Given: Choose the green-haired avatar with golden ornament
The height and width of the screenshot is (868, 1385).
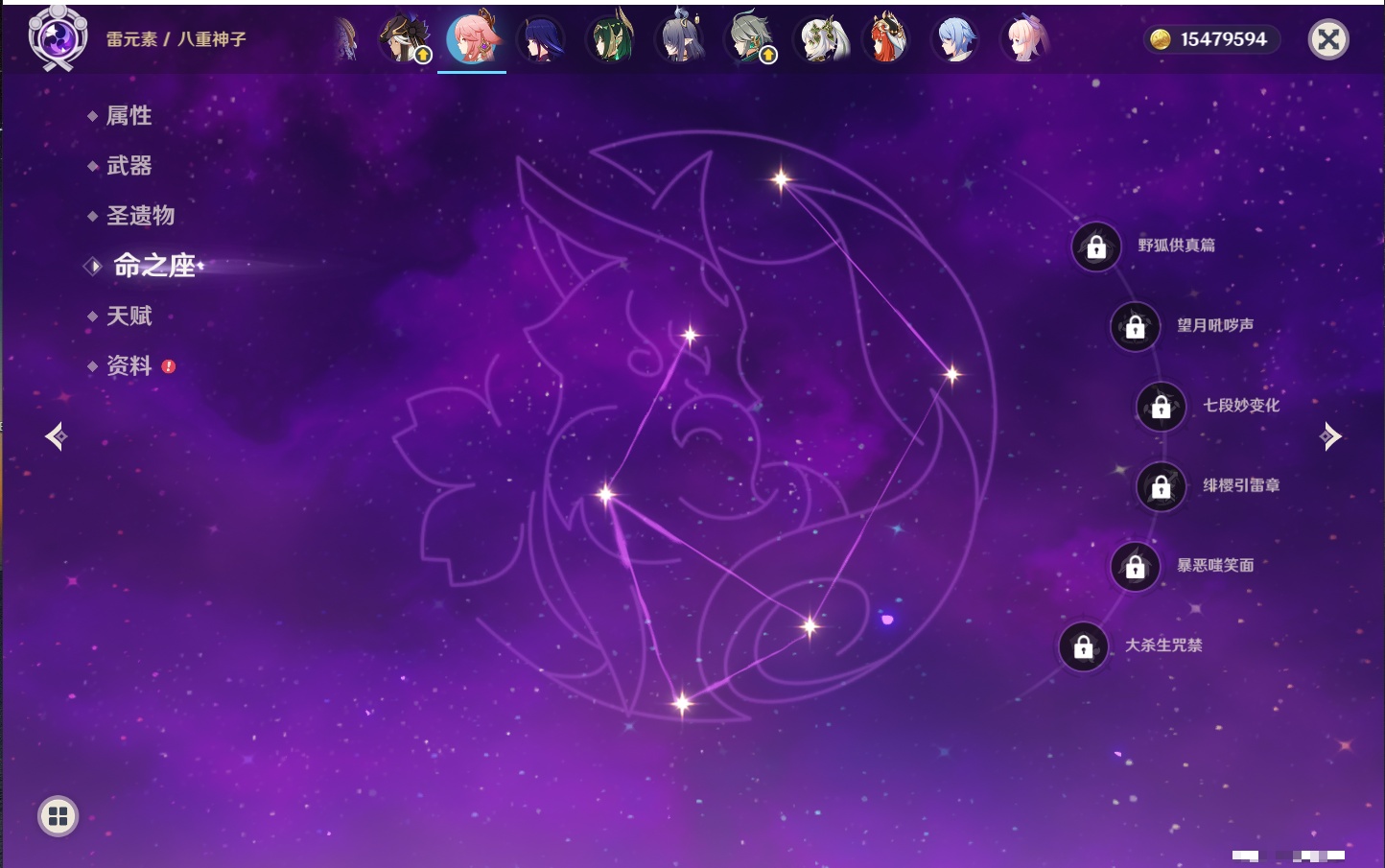Looking at the screenshot, I should pos(611,38).
